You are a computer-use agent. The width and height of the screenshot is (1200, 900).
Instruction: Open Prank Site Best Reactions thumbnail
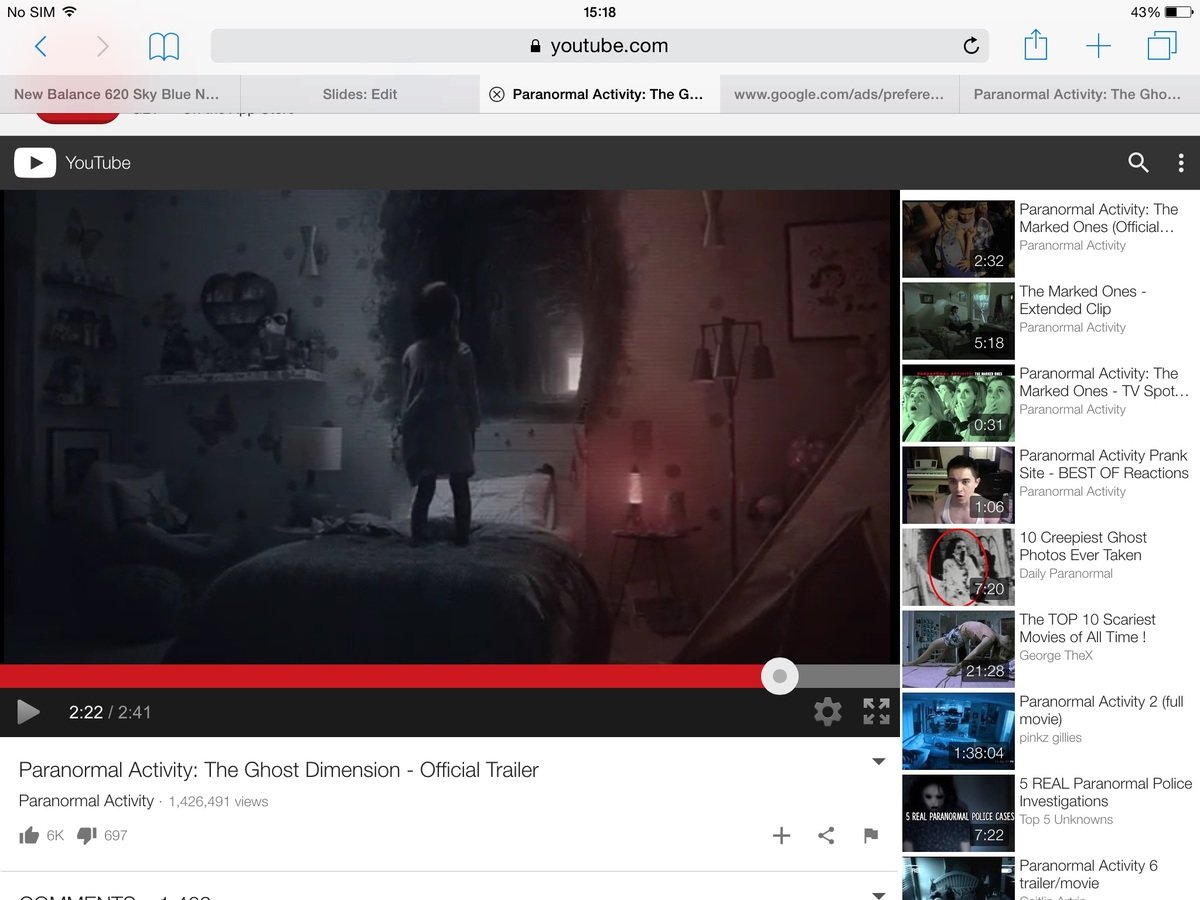pyautogui.click(x=958, y=485)
